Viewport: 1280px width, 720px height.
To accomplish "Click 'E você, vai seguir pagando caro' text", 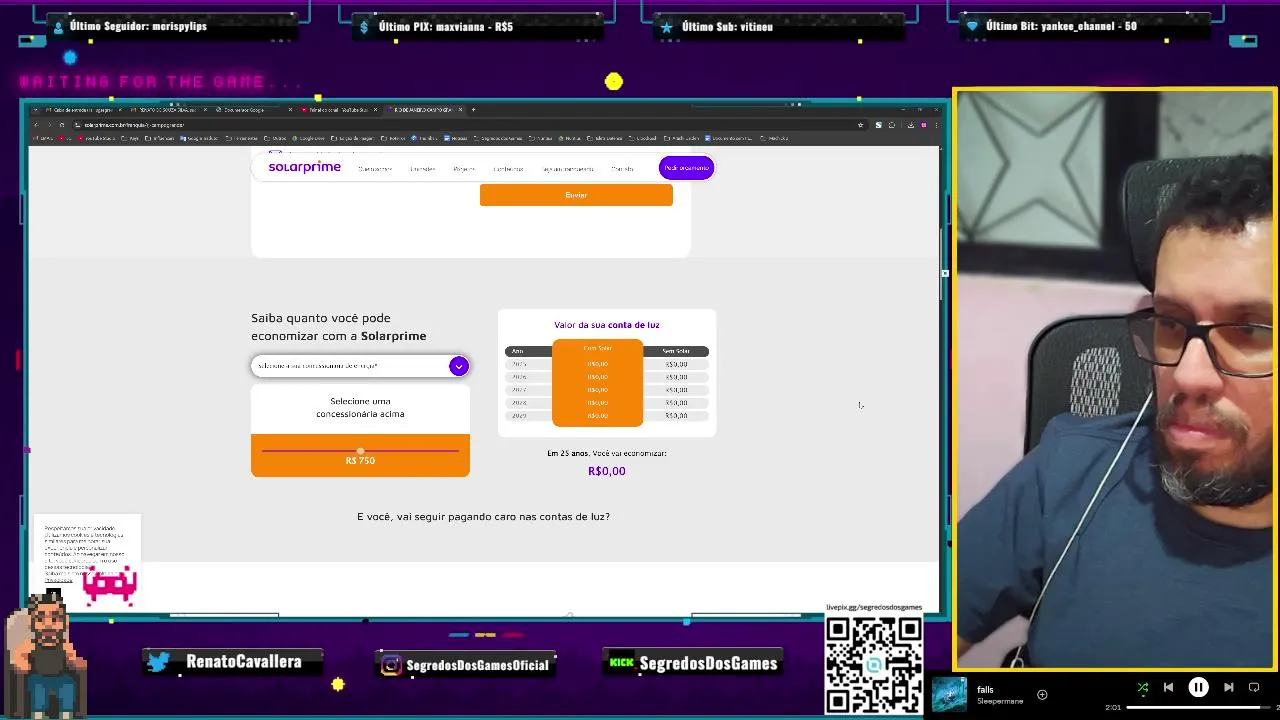I will pyautogui.click(x=483, y=517).
